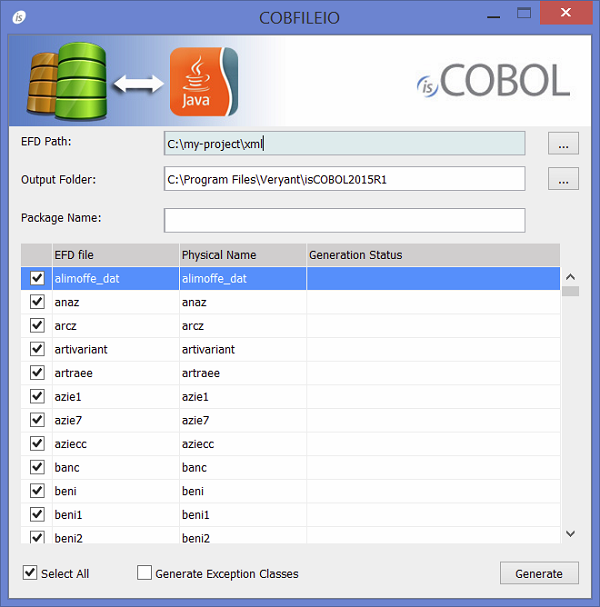
Task: Enable Generate Exception Classes option
Action: tap(145, 573)
